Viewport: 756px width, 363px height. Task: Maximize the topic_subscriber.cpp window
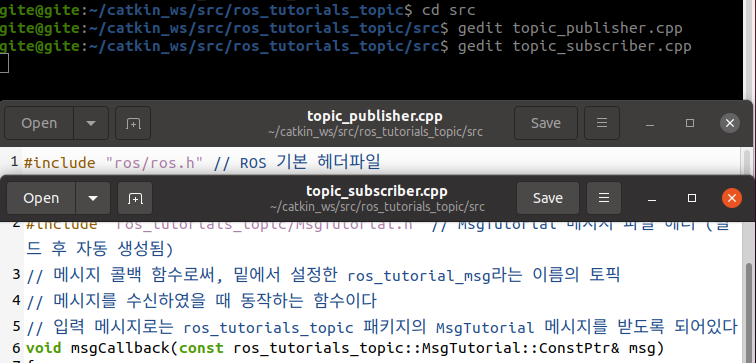tap(692, 198)
